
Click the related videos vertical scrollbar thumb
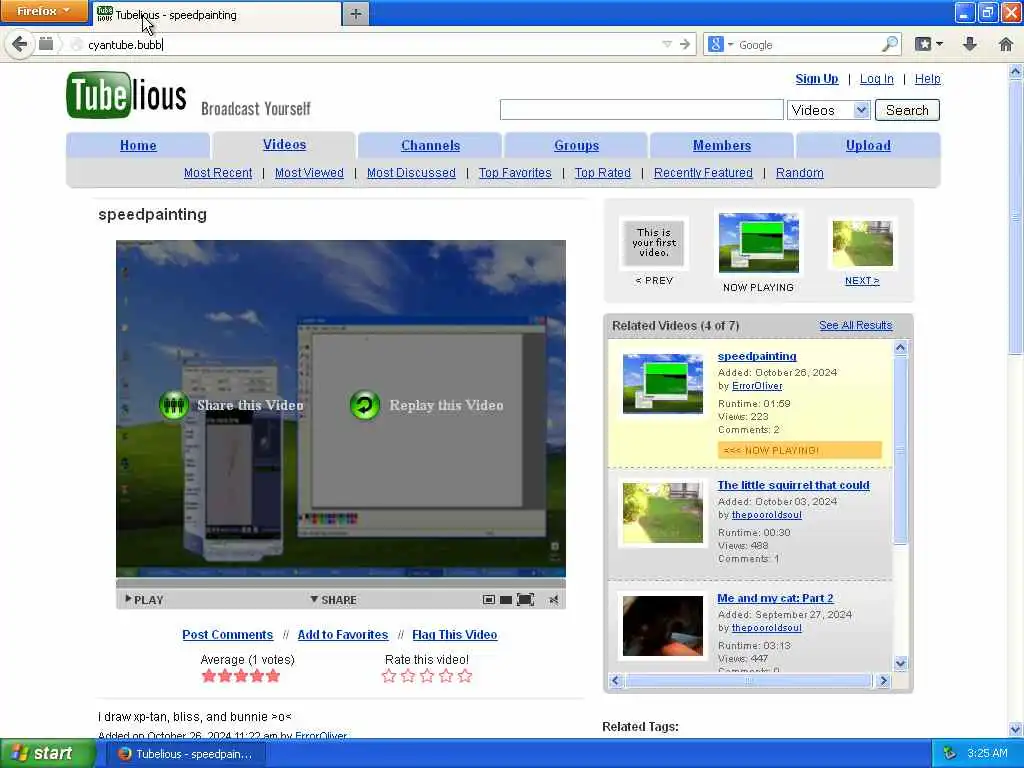pos(901,451)
